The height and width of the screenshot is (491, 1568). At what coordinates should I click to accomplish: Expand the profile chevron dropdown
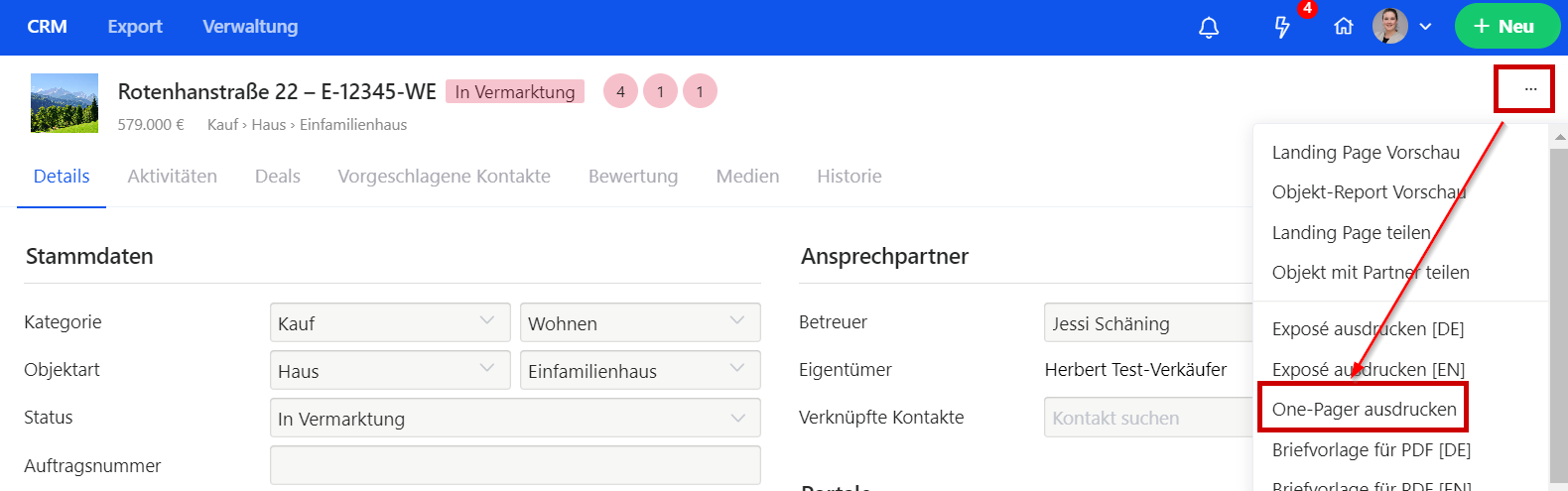(1426, 27)
